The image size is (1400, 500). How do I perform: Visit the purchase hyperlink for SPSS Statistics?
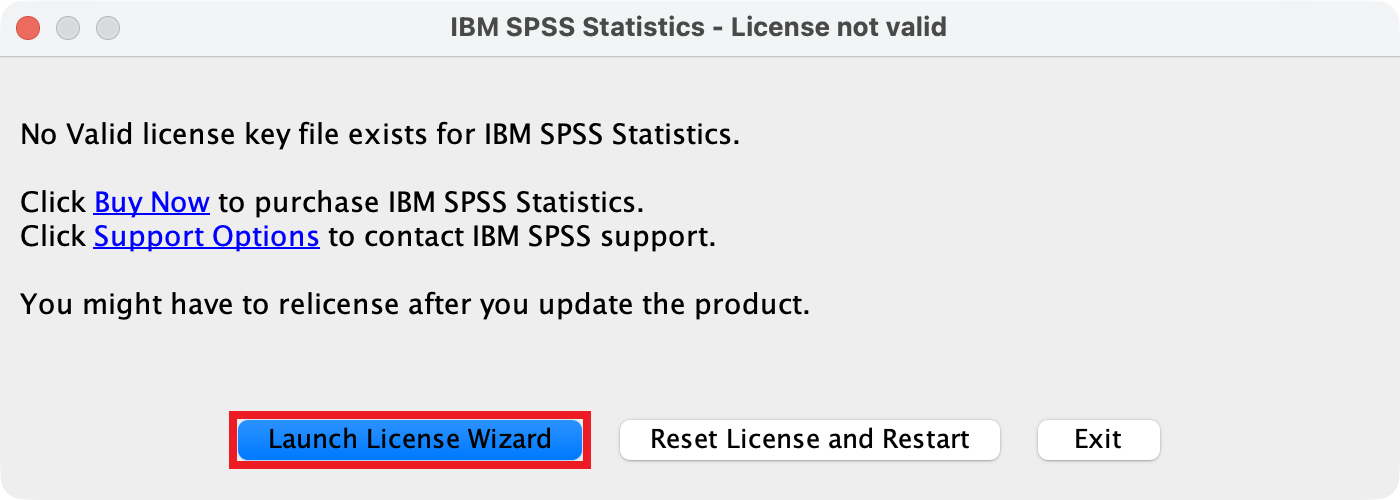(x=152, y=202)
